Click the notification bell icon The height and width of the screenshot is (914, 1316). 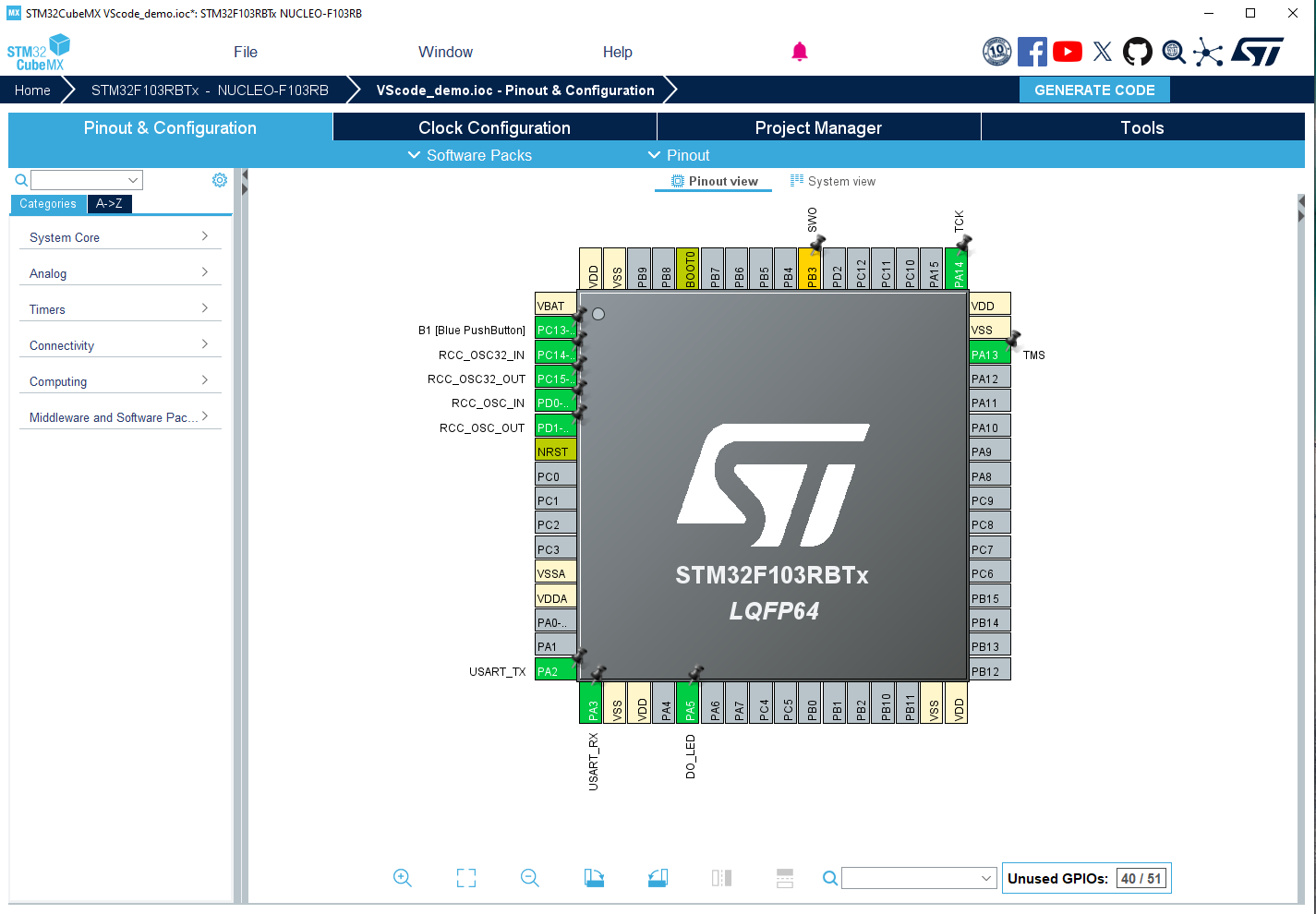tap(800, 52)
